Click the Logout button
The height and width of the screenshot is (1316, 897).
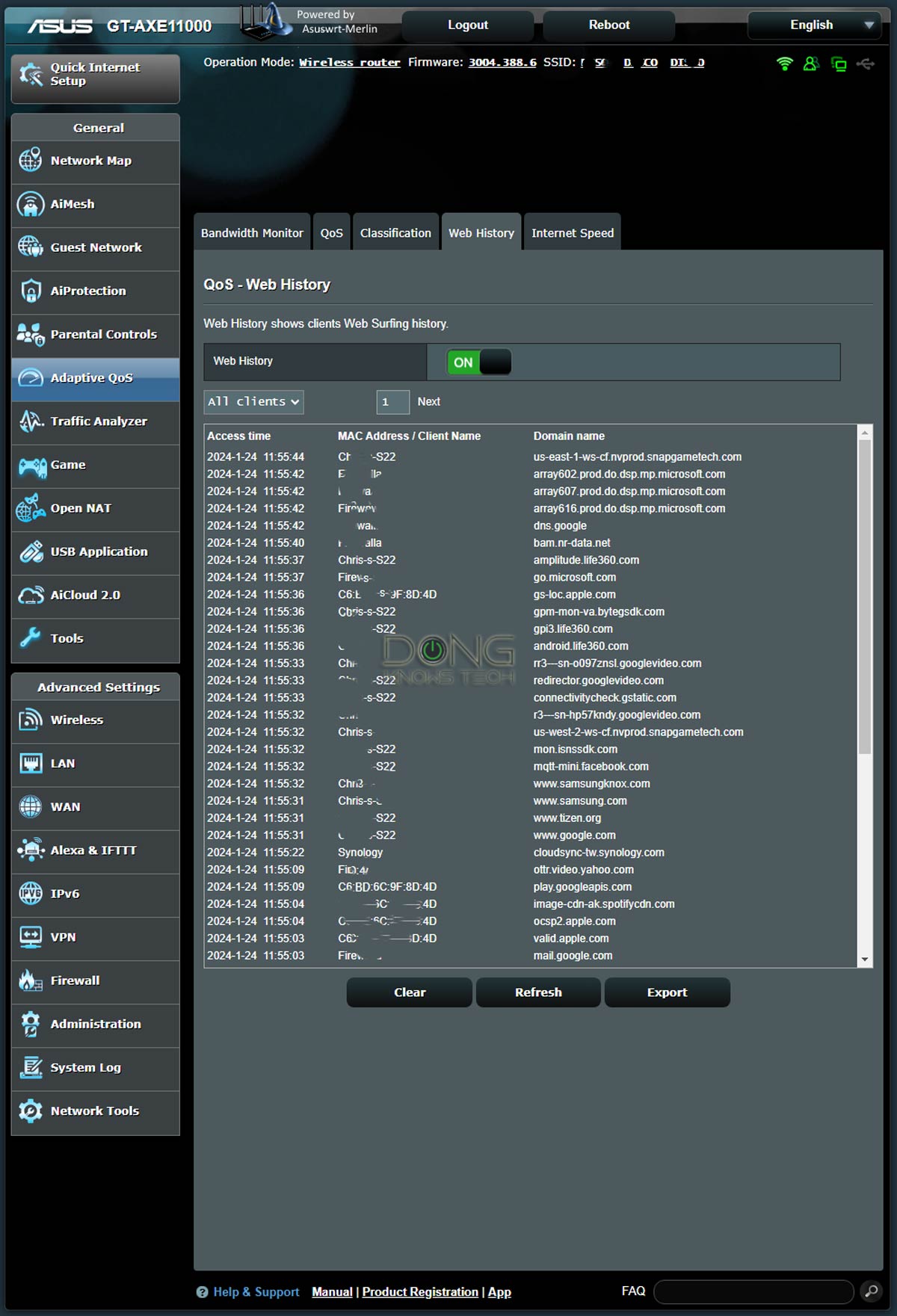(468, 25)
